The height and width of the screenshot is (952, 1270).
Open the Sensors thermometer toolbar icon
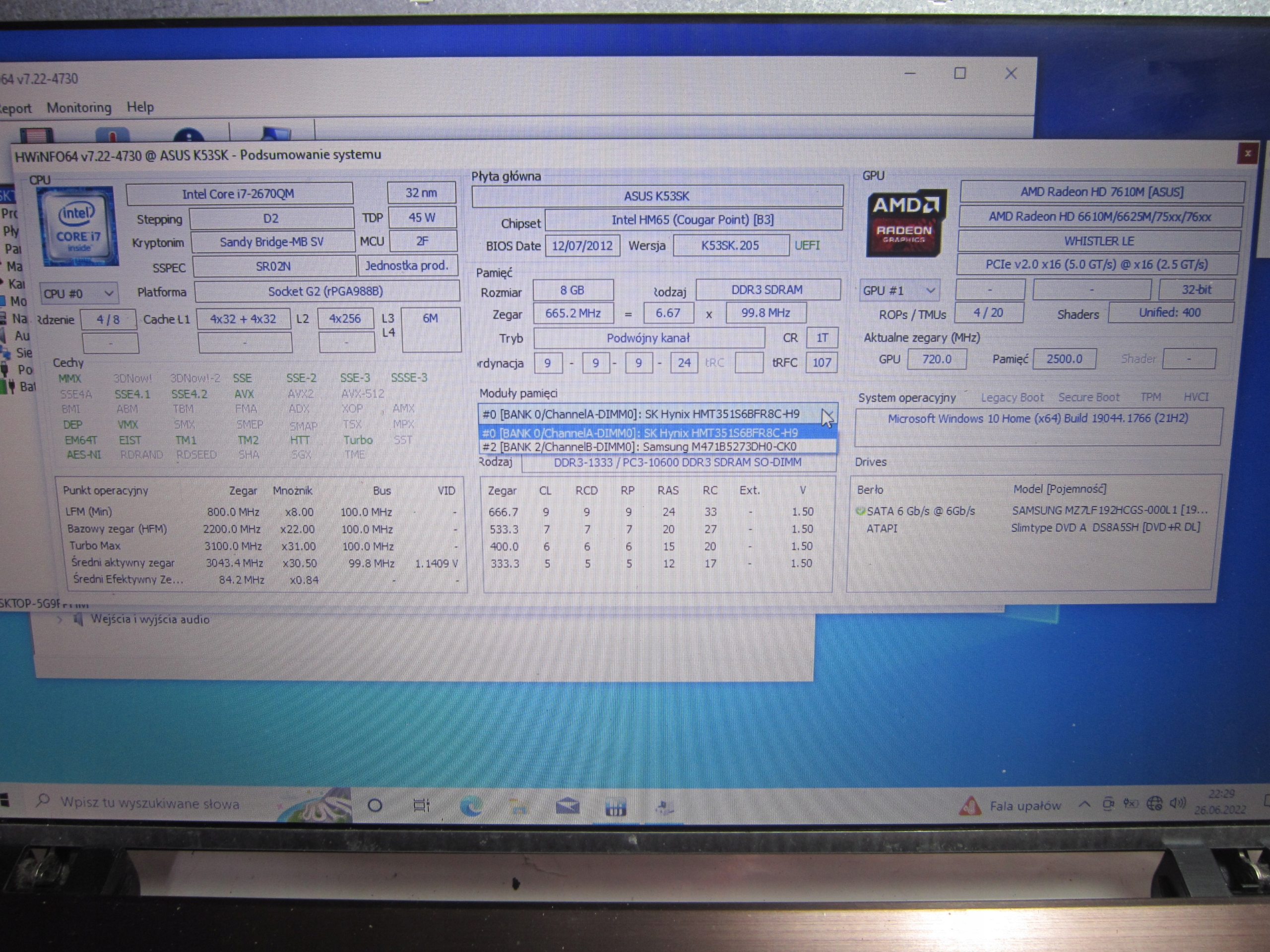pyautogui.click(x=113, y=135)
